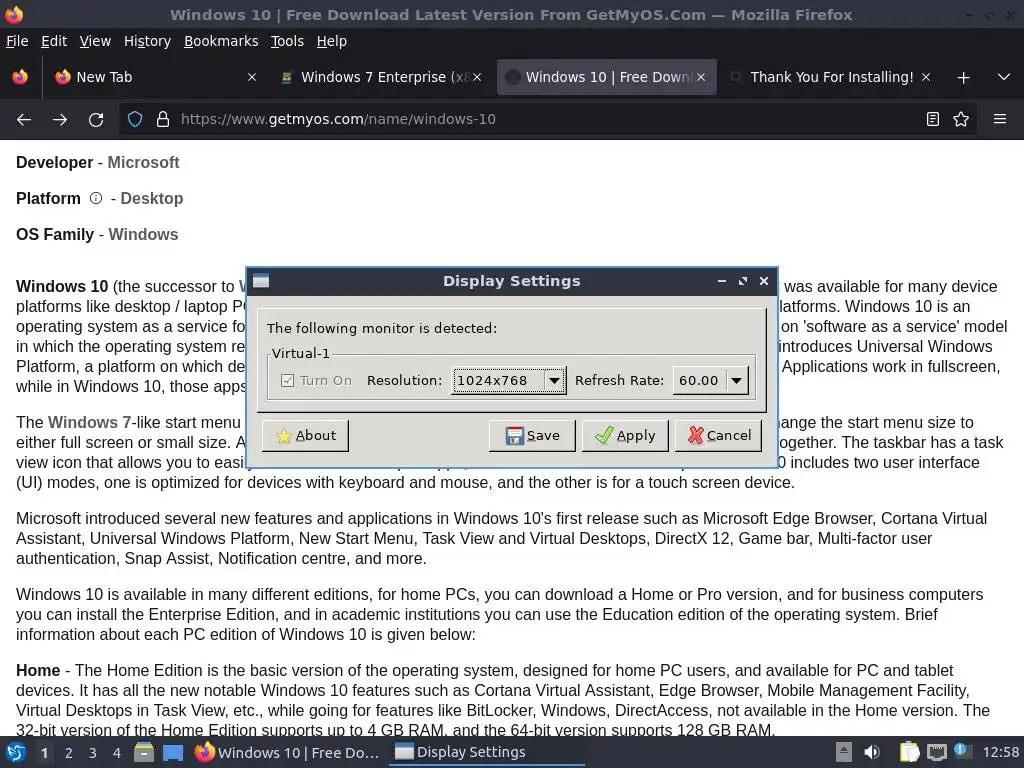The width and height of the screenshot is (1024, 768).
Task: Switch to Windows 7 Enterprise tab
Action: tap(380, 77)
